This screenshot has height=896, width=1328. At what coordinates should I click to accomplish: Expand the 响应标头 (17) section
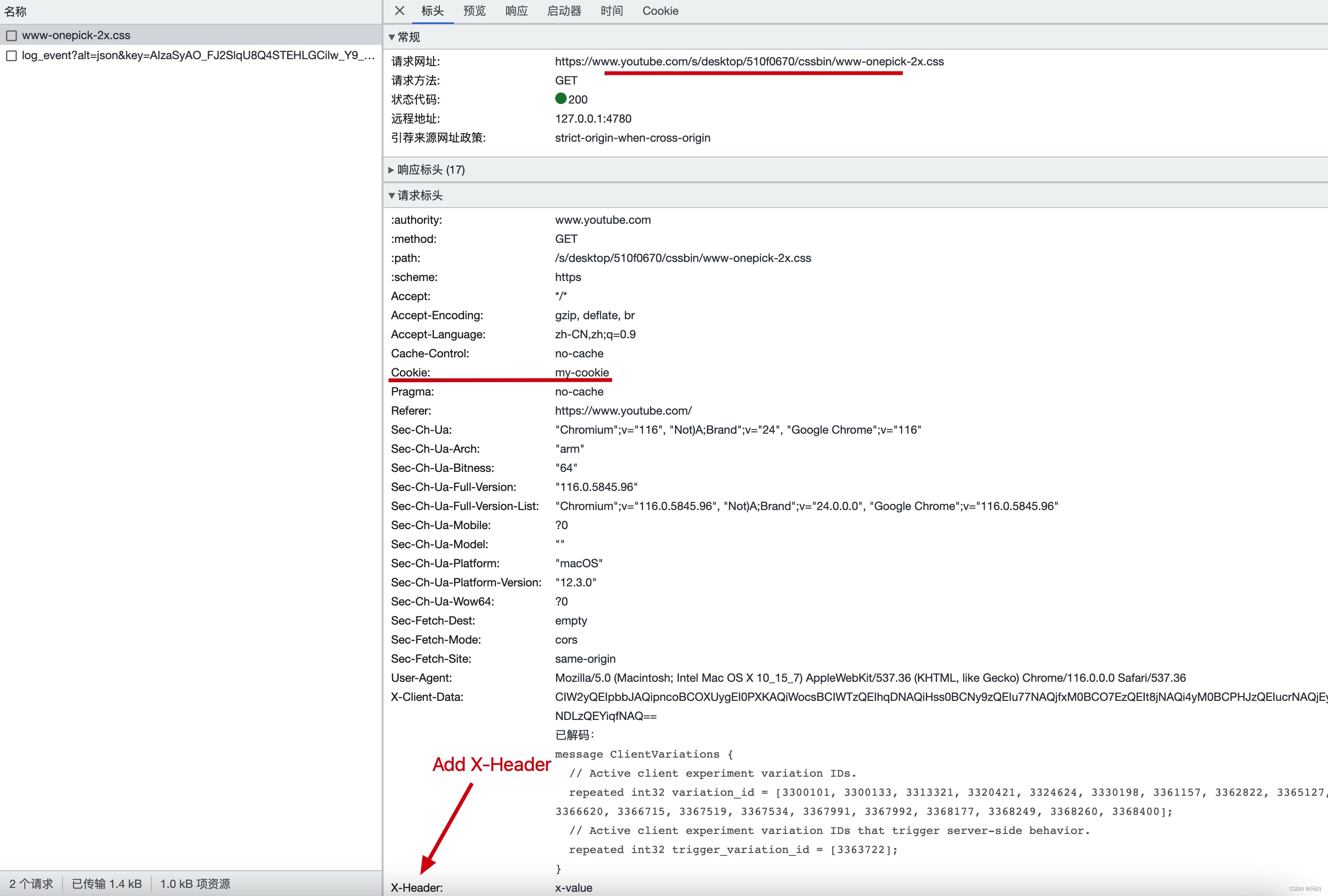(391, 170)
